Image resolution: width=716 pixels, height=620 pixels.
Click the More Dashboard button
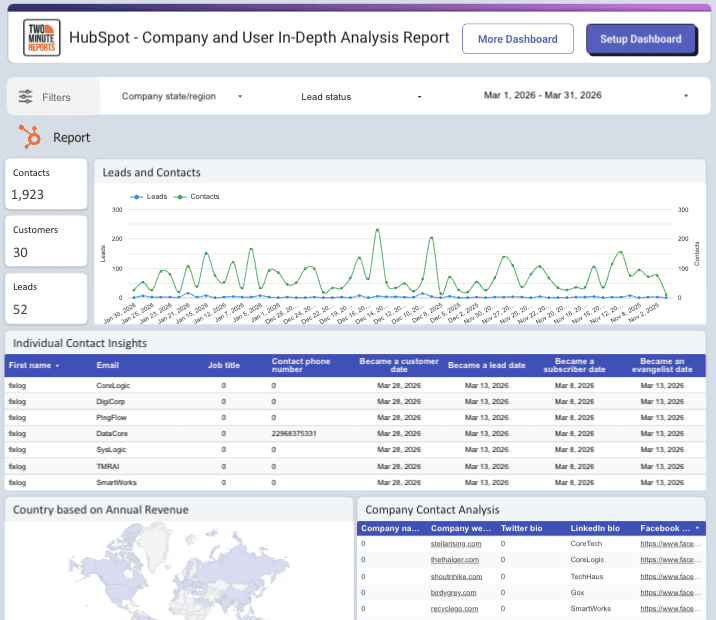coord(518,39)
